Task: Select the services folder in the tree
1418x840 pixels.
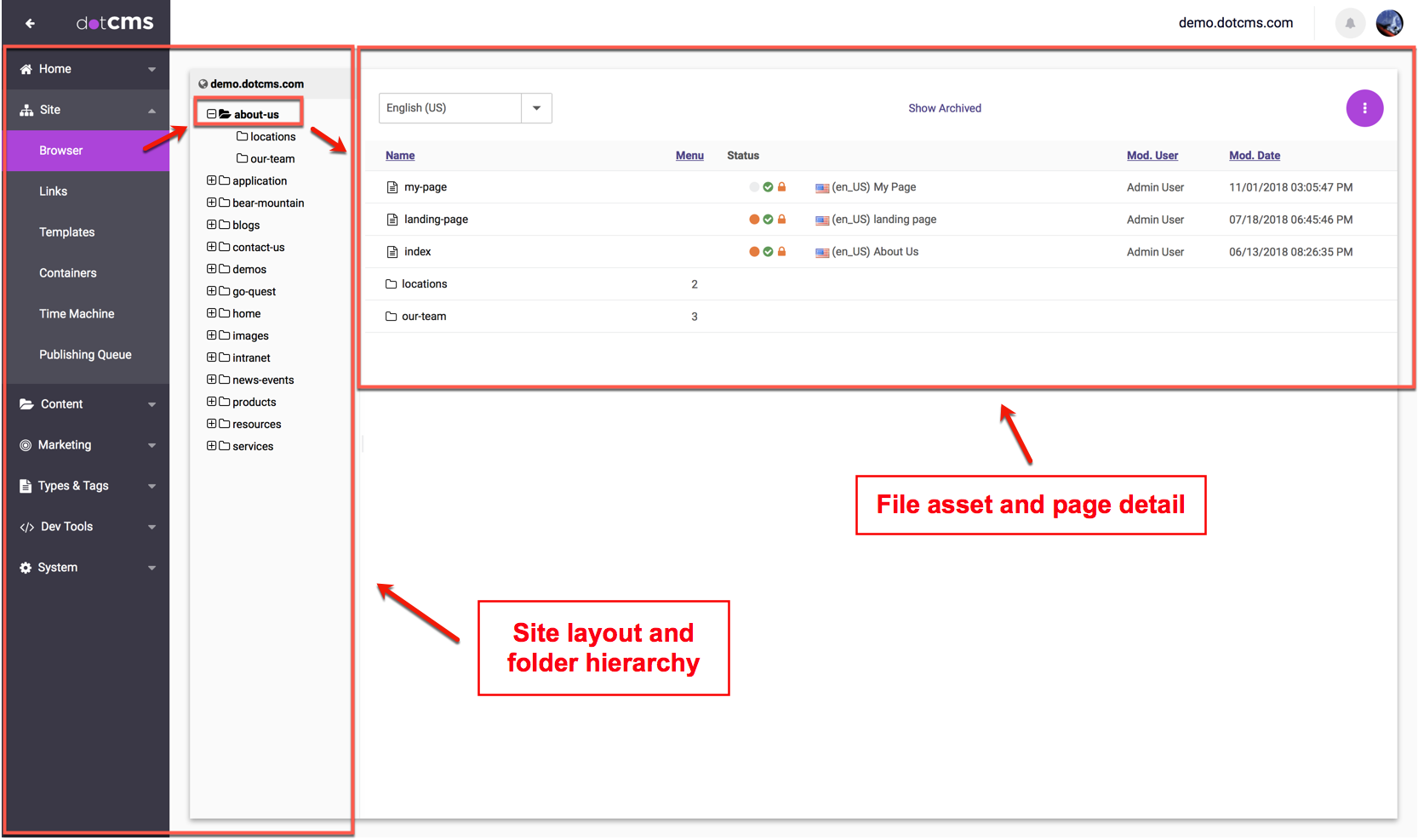Action: coord(253,447)
